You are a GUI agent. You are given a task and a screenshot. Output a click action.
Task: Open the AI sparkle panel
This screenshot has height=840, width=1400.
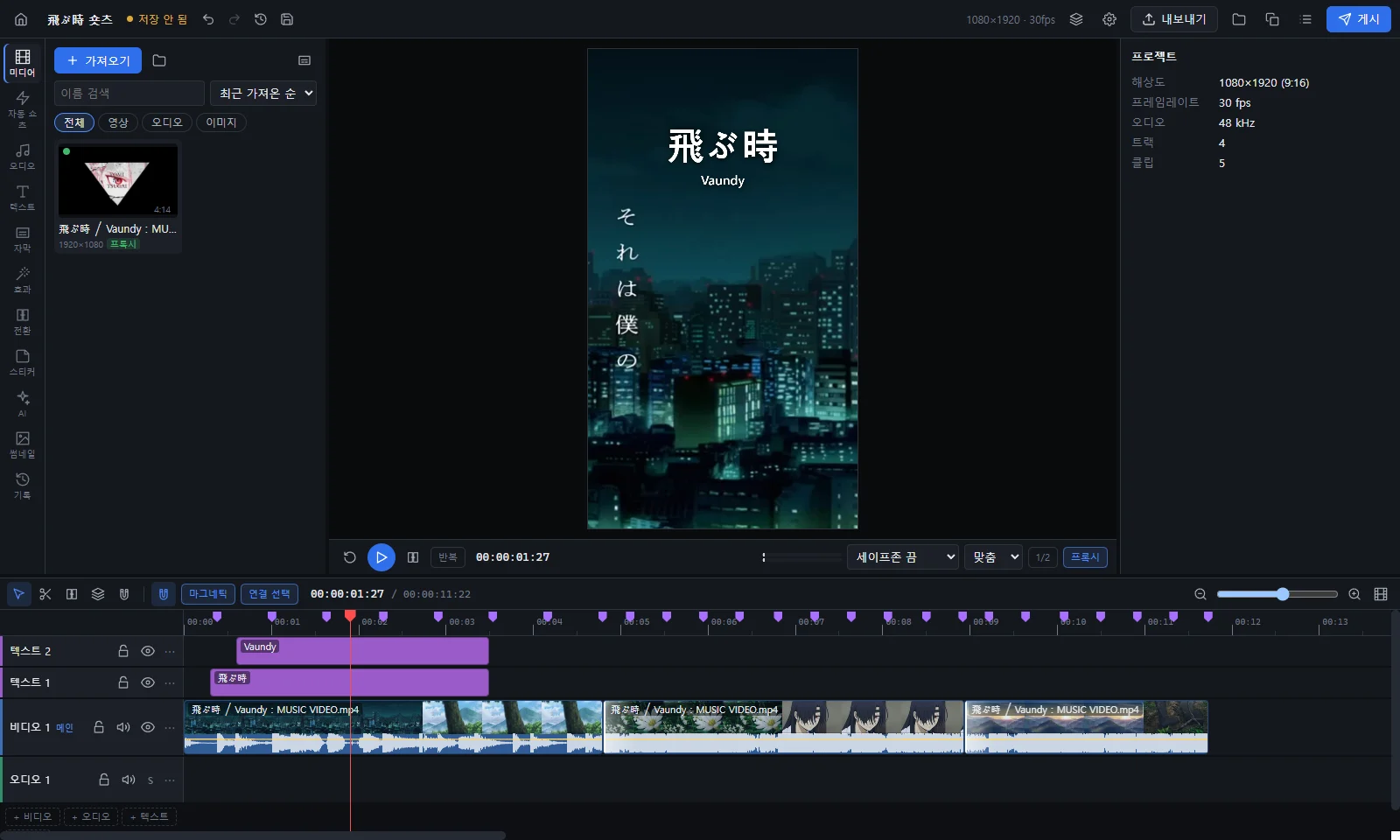click(23, 403)
